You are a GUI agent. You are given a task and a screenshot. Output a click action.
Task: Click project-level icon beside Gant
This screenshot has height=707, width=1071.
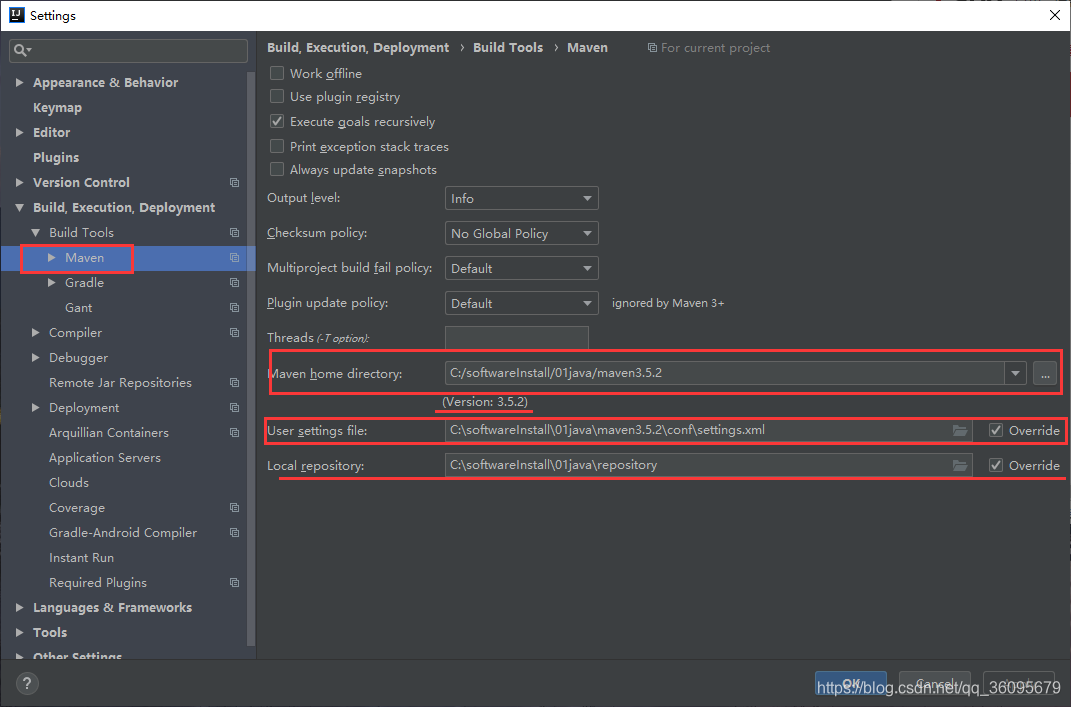234,307
